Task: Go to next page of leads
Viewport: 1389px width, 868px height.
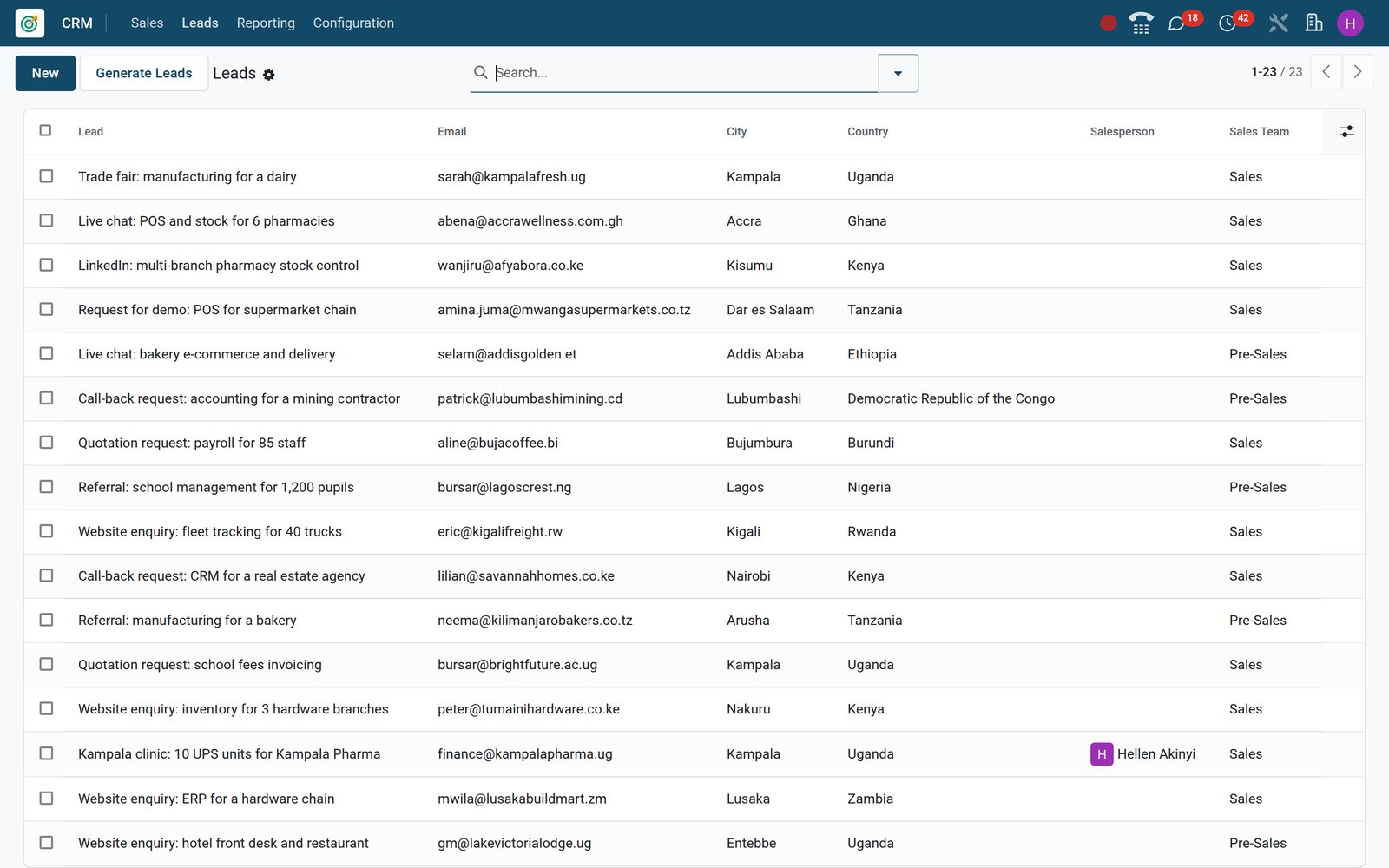Action: point(1358,72)
